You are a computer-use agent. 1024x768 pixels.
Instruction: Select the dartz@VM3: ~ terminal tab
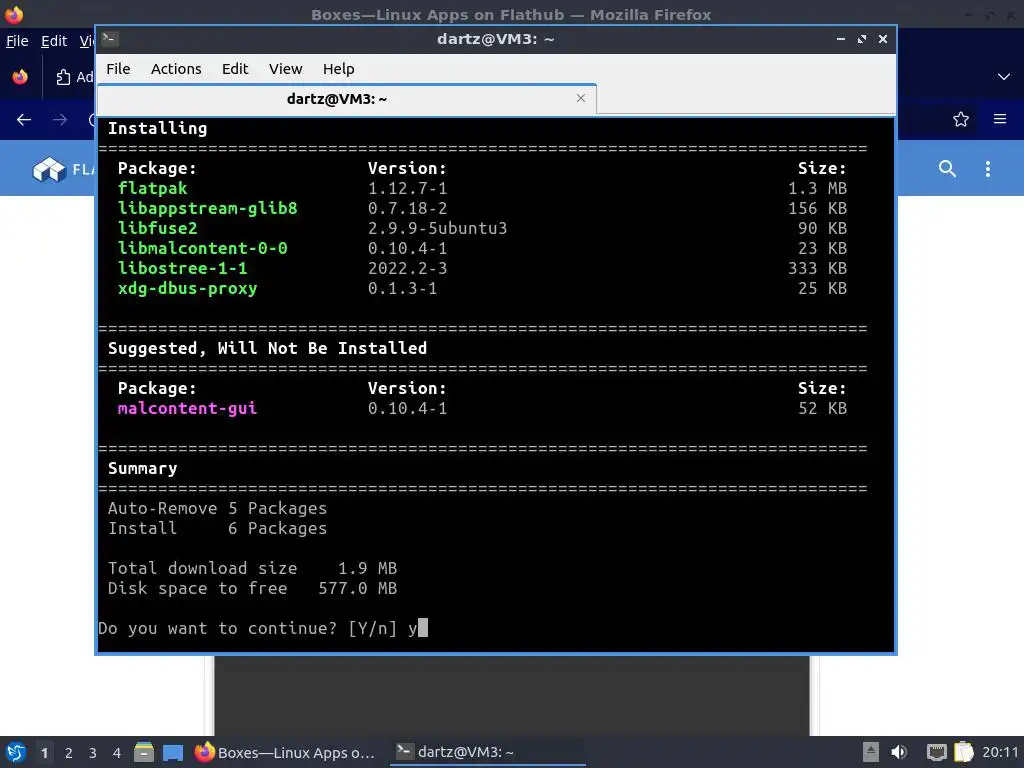[x=336, y=99]
